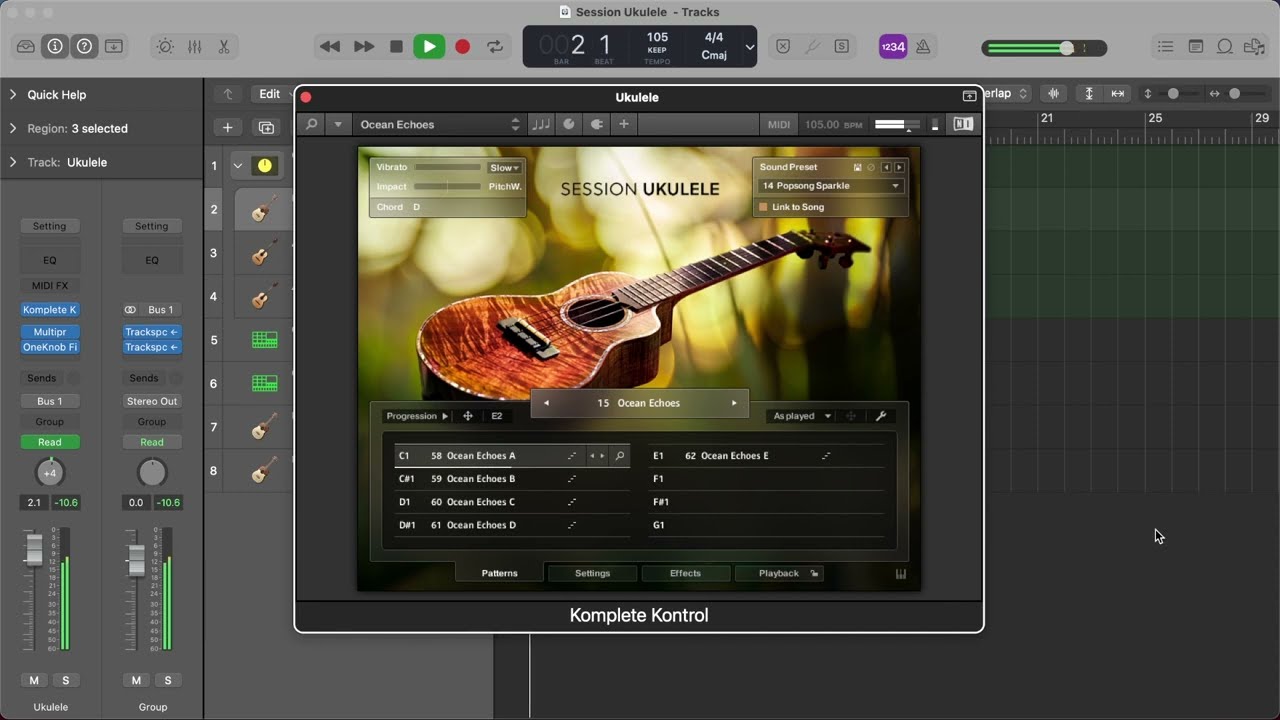Enable the Link to Song checkbox

tap(763, 207)
